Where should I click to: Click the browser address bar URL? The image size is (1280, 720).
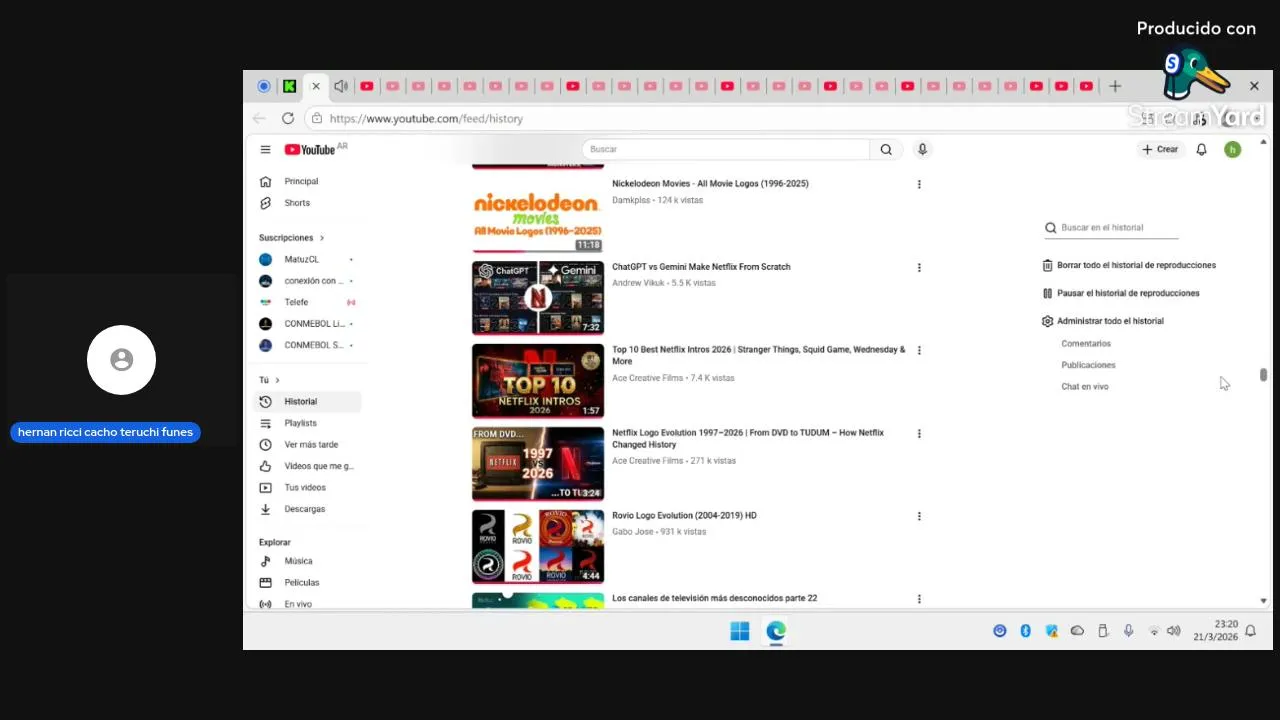[x=426, y=118]
